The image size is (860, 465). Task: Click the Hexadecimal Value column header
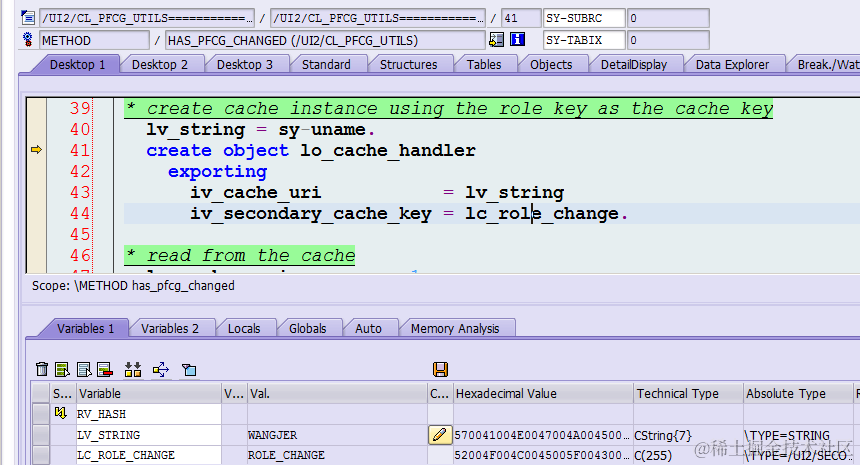pyautogui.click(x=543, y=393)
